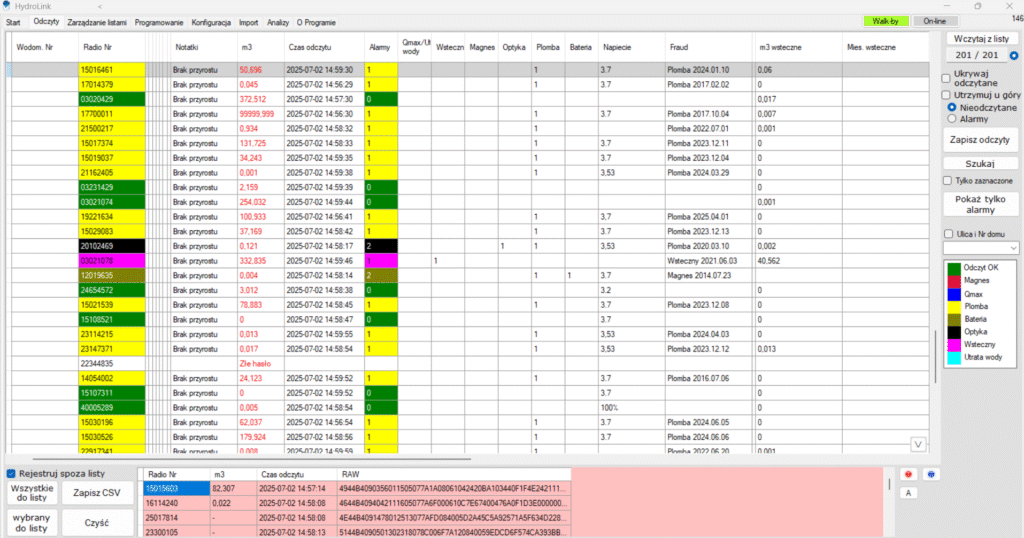Click the red icon beside the RAW panel
1024x538 pixels.
[x=909, y=474]
